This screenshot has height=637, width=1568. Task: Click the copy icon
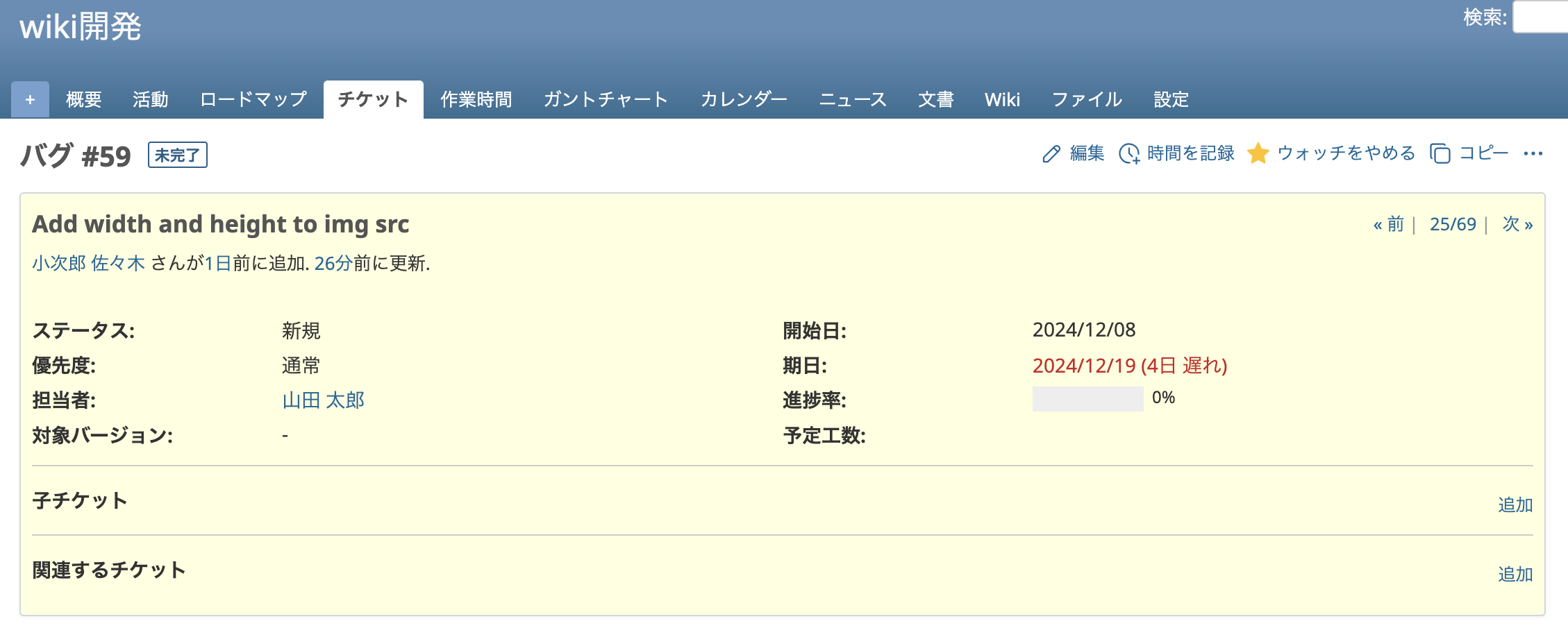coord(1440,153)
